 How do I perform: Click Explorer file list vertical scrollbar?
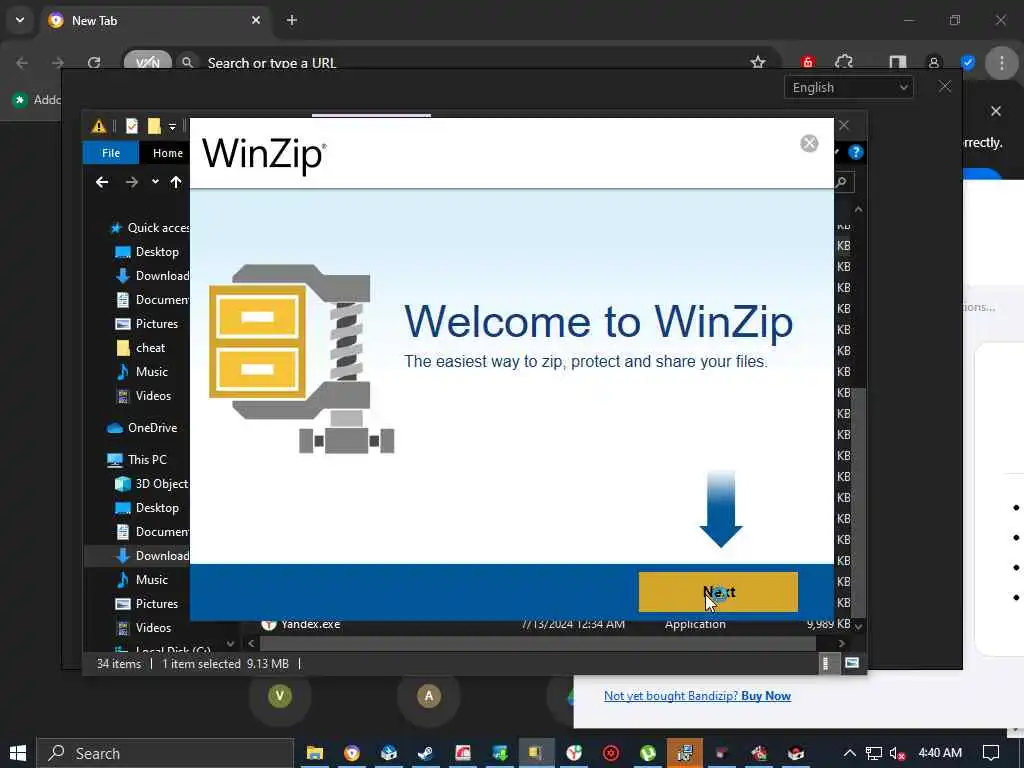[859, 502]
